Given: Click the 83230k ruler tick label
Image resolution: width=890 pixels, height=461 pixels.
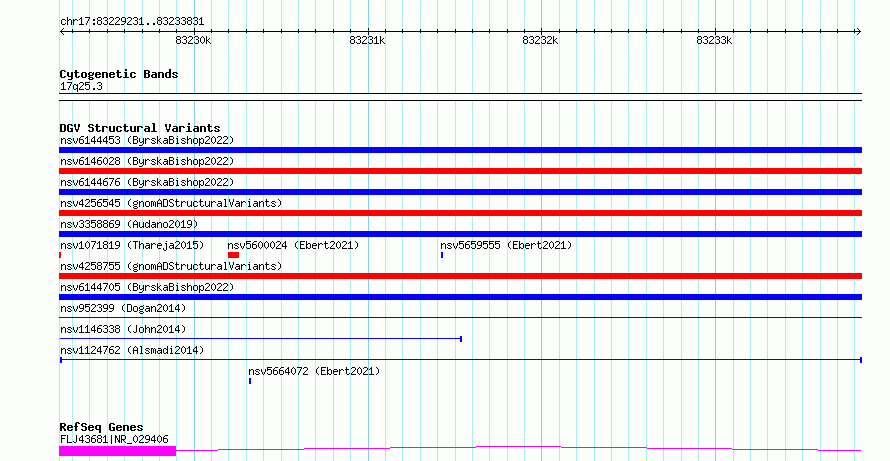Looking at the screenshot, I should [194, 40].
